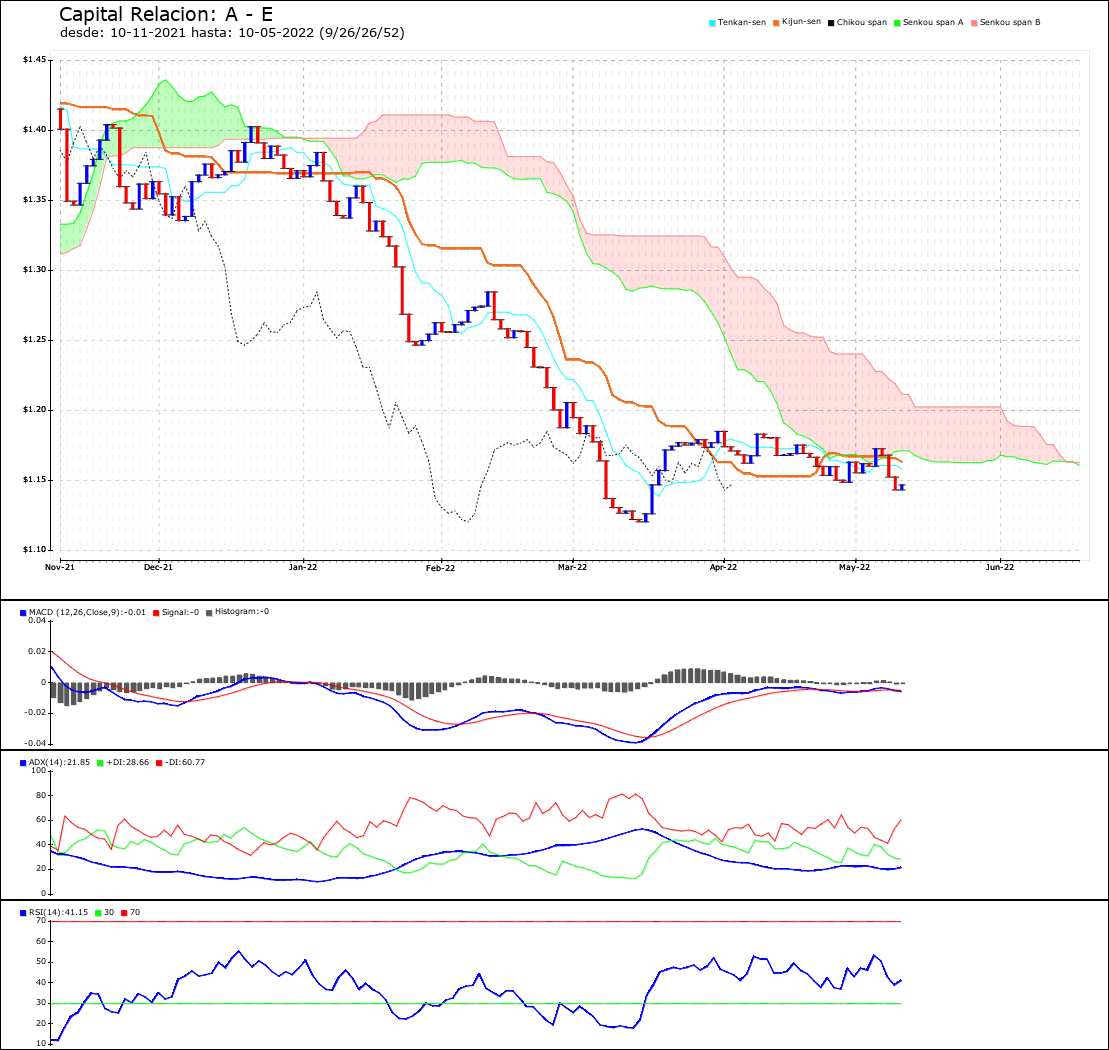Click the chart title Capital Relacion: A - E
Viewport: 1109px width, 1050px height.
pos(166,14)
